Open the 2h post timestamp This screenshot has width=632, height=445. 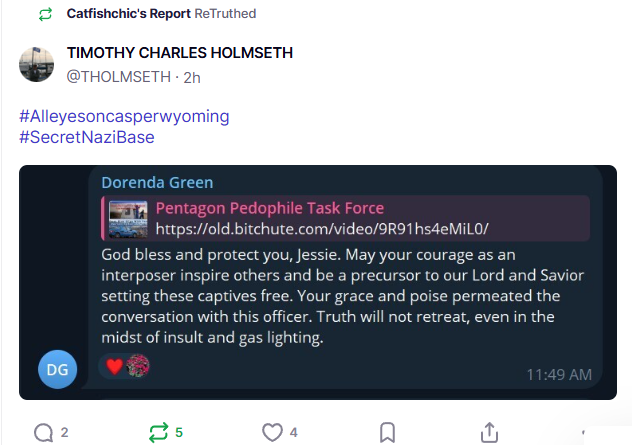192,76
